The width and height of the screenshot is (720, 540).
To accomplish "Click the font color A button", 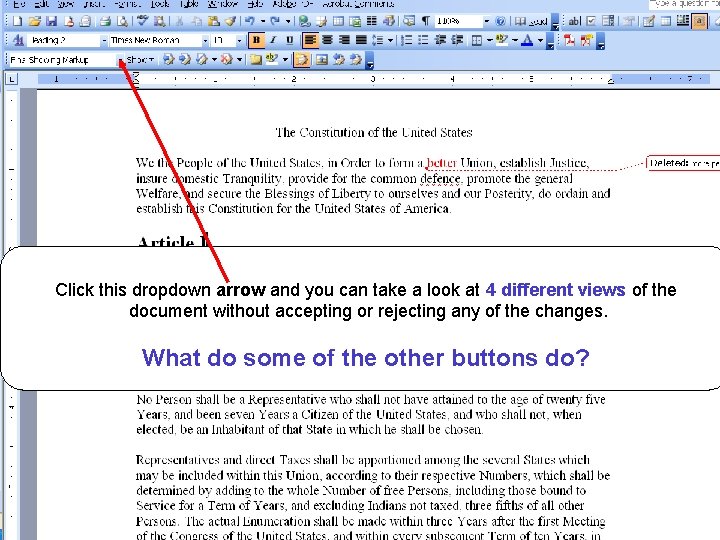I will 528,40.
